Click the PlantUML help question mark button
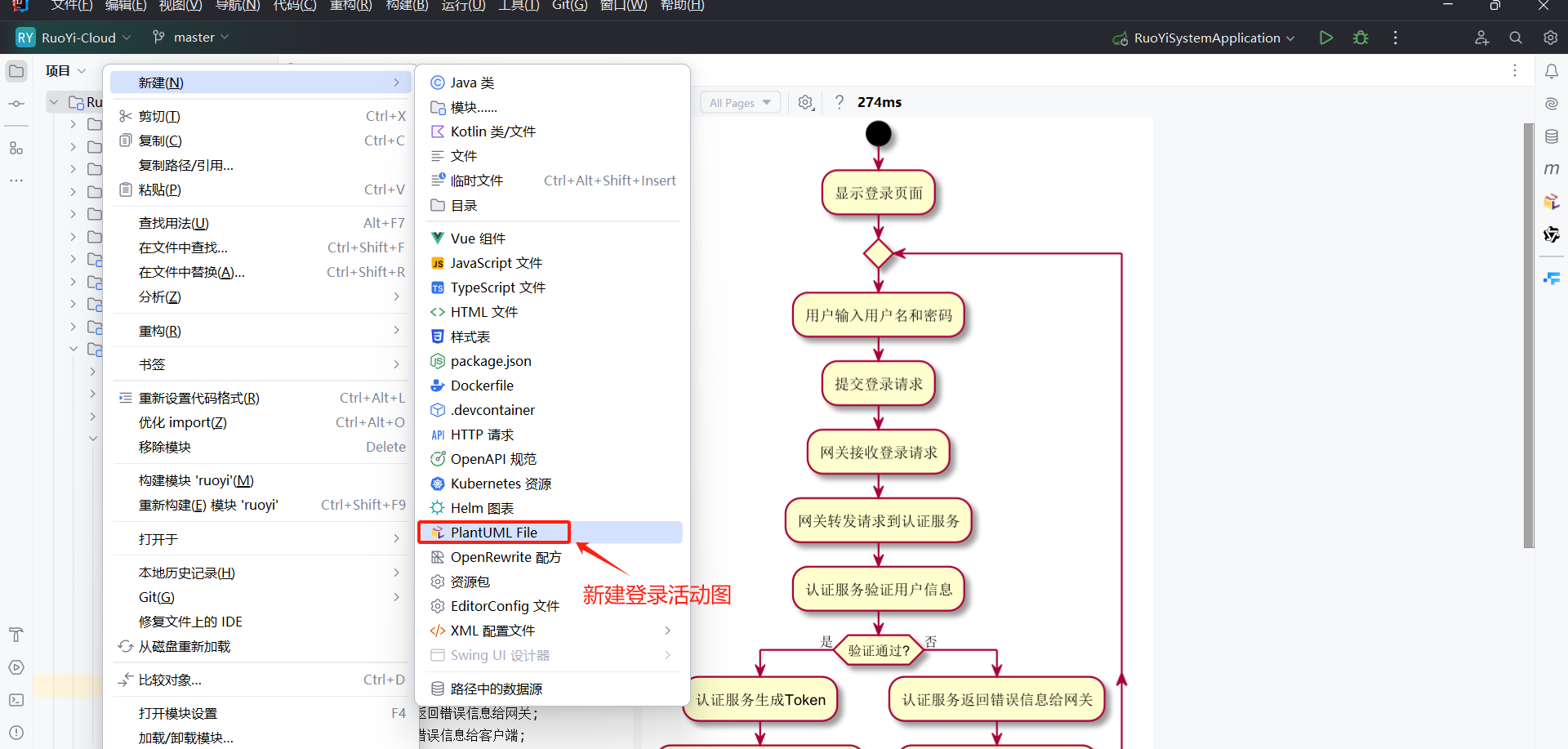 tap(839, 101)
